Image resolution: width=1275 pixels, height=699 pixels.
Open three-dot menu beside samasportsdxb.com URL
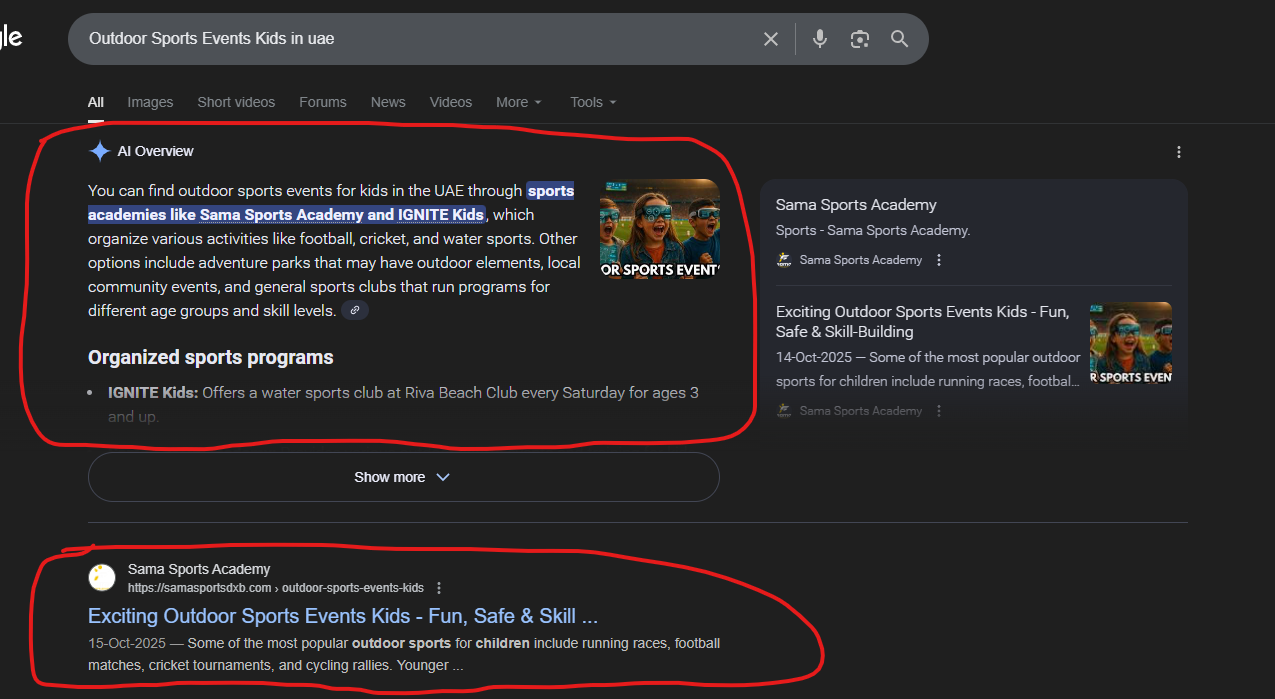[439, 588]
